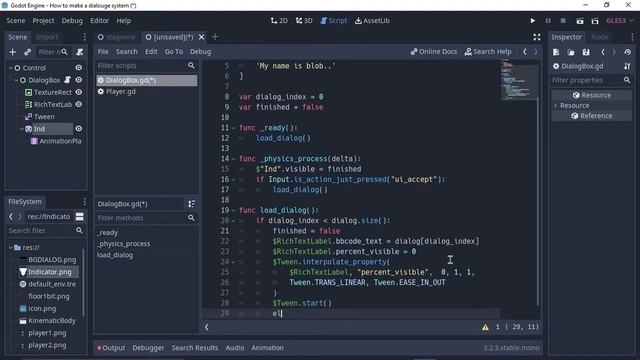Screen dimensions: 640x360
Task: Open the Output panel
Action: (111, 348)
